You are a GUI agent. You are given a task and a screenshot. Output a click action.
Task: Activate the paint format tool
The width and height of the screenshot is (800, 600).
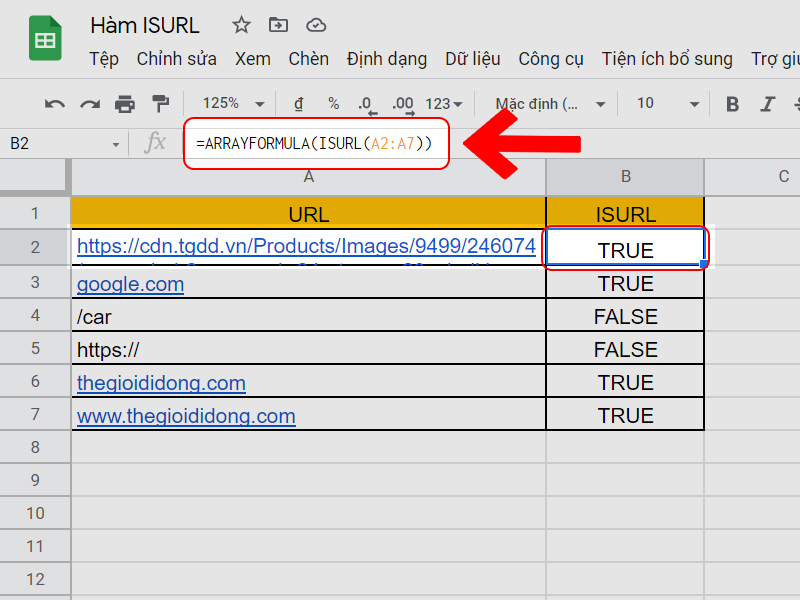coord(160,104)
